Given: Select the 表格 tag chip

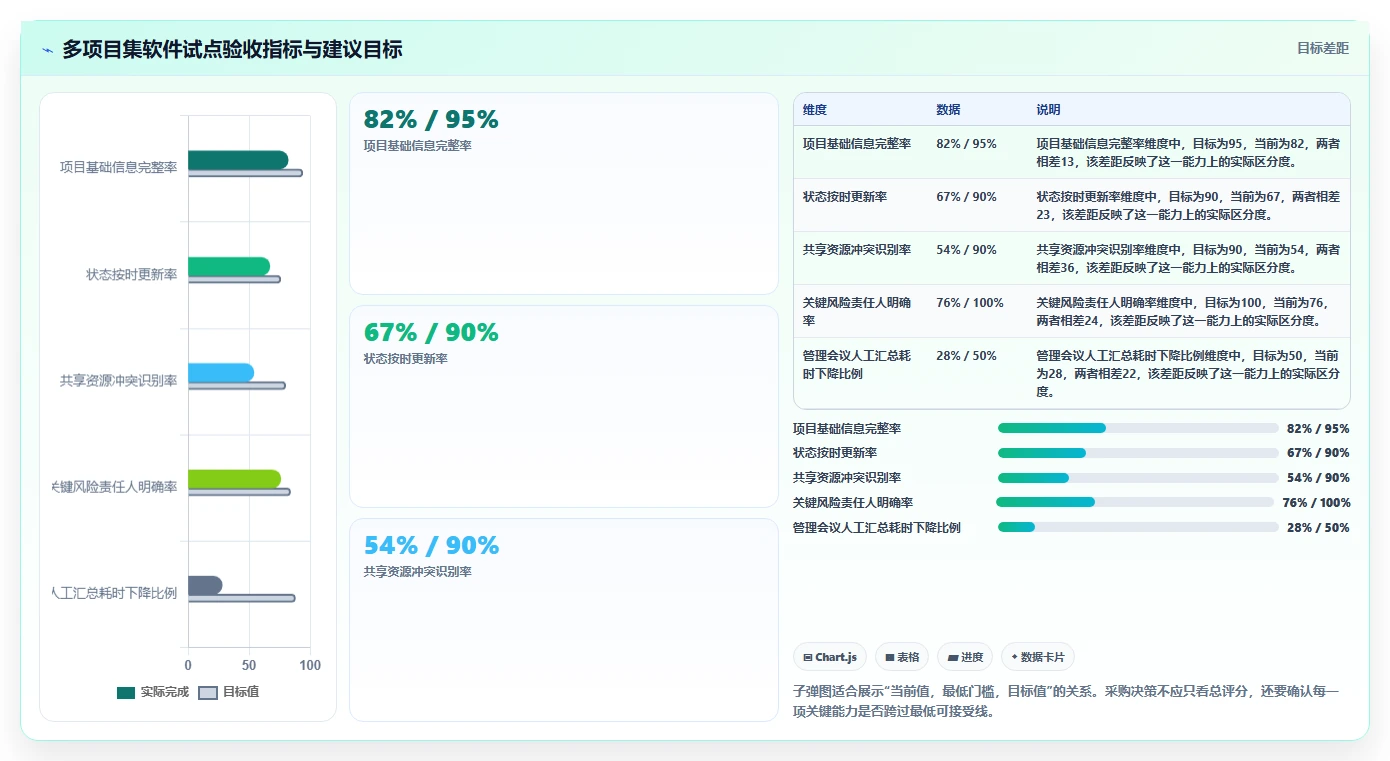Looking at the screenshot, I should [902, 657].
